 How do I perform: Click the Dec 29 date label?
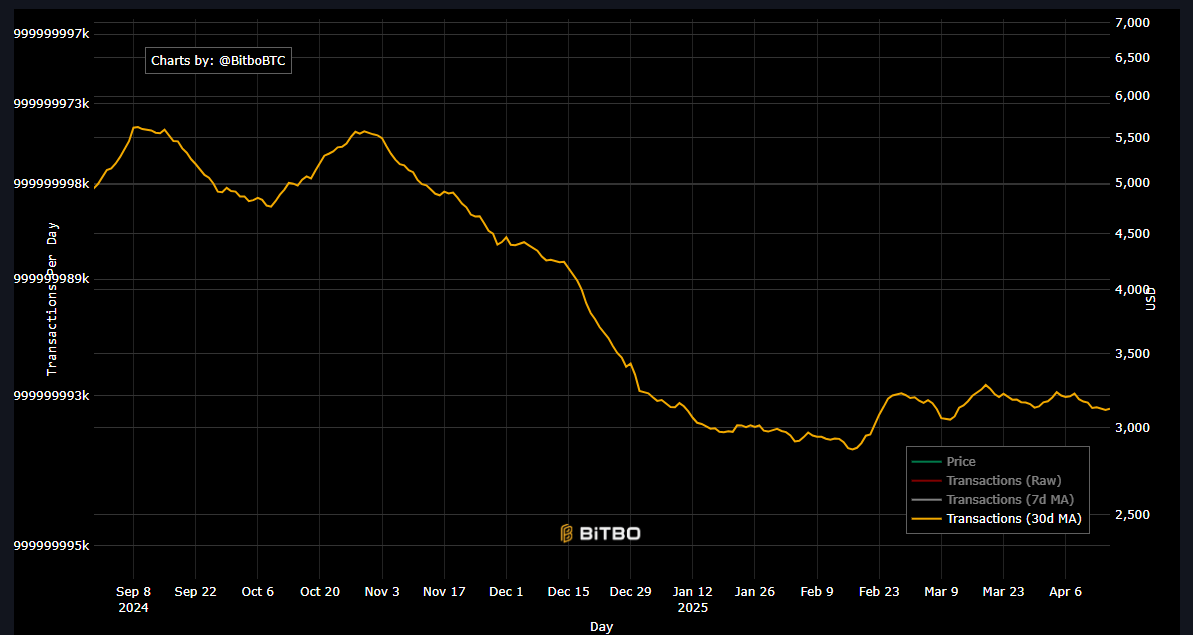631,592
